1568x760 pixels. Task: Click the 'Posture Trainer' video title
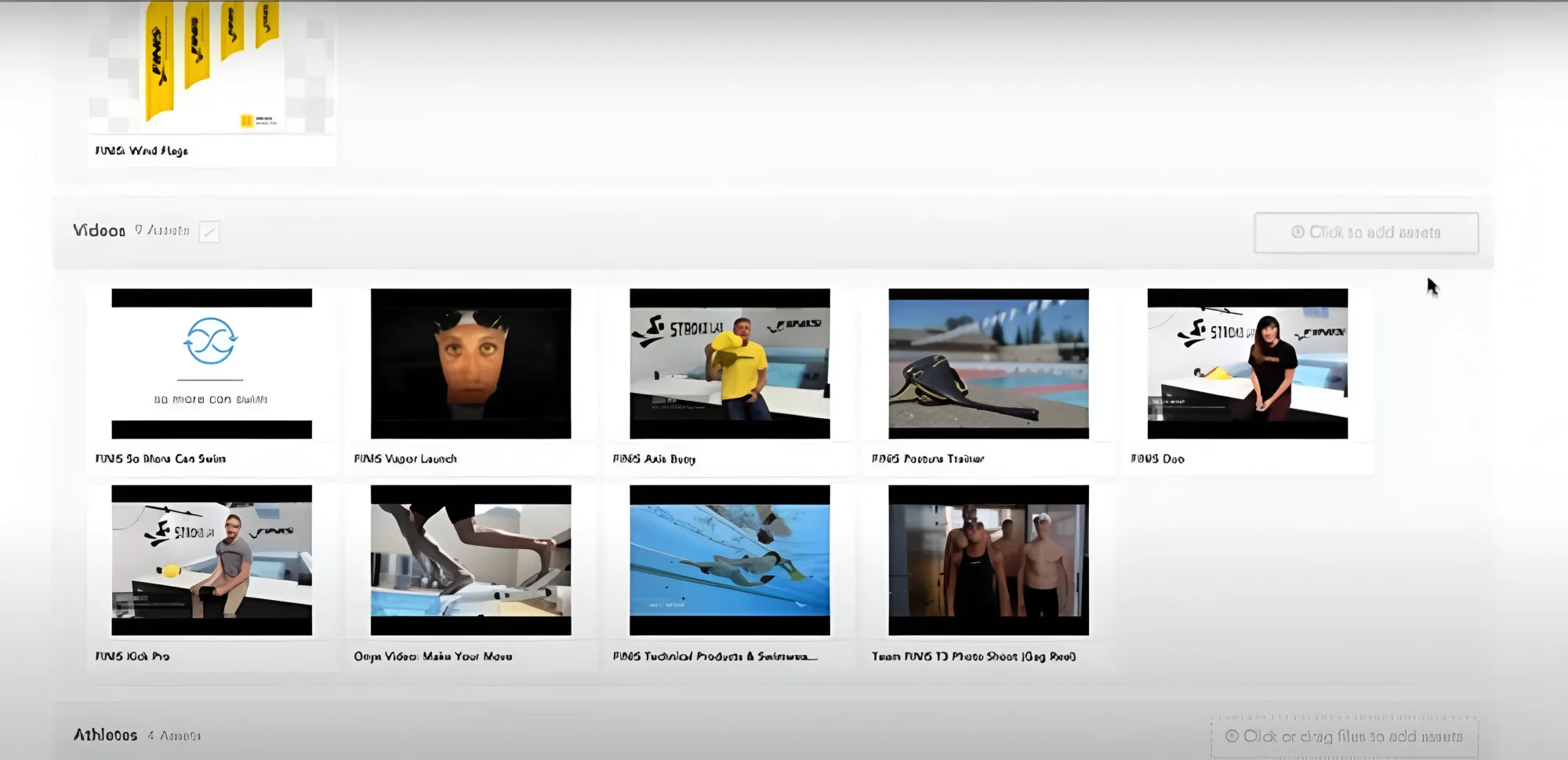click(927, 459)
